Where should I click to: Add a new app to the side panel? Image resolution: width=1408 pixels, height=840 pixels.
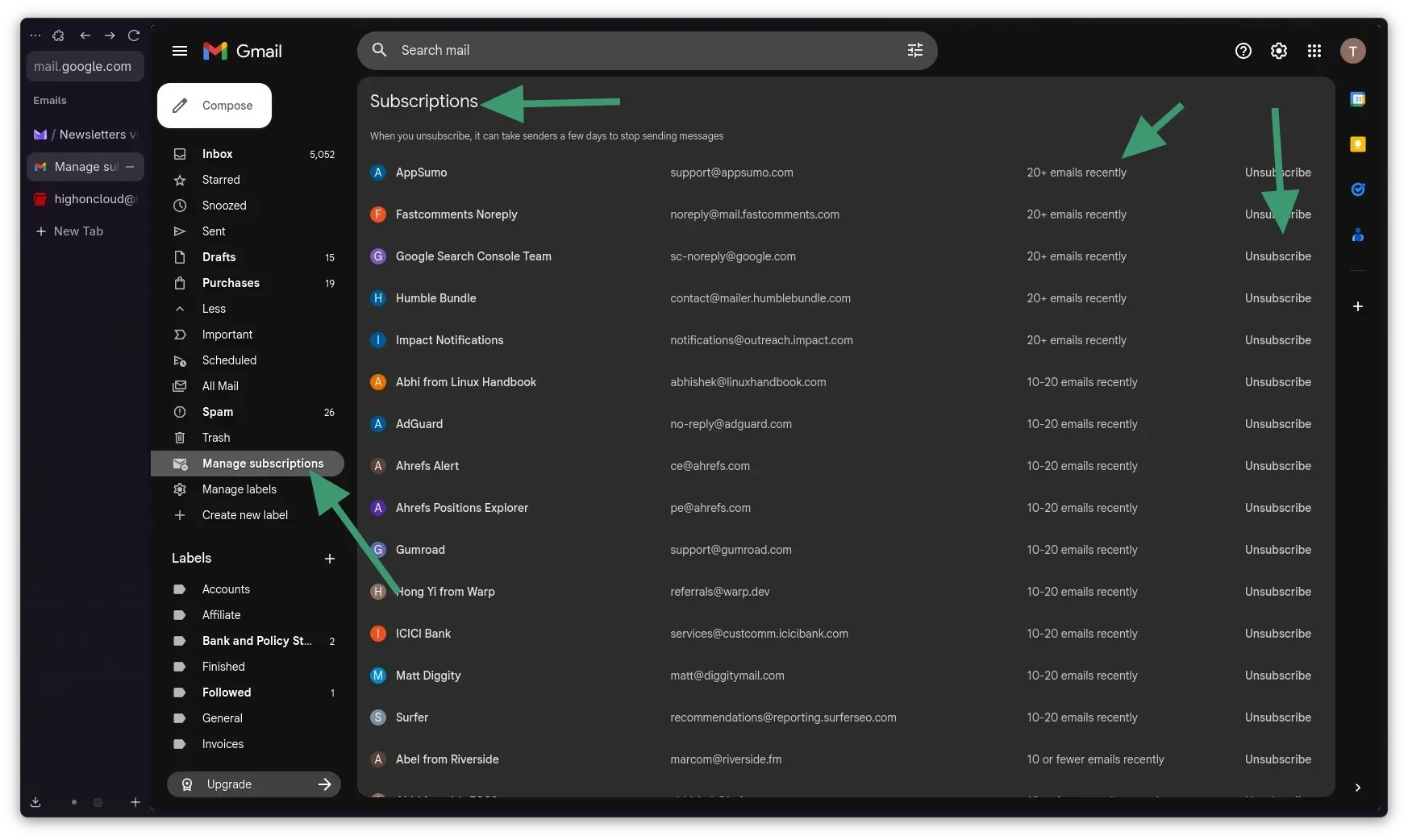click(x=1359, y=307)
